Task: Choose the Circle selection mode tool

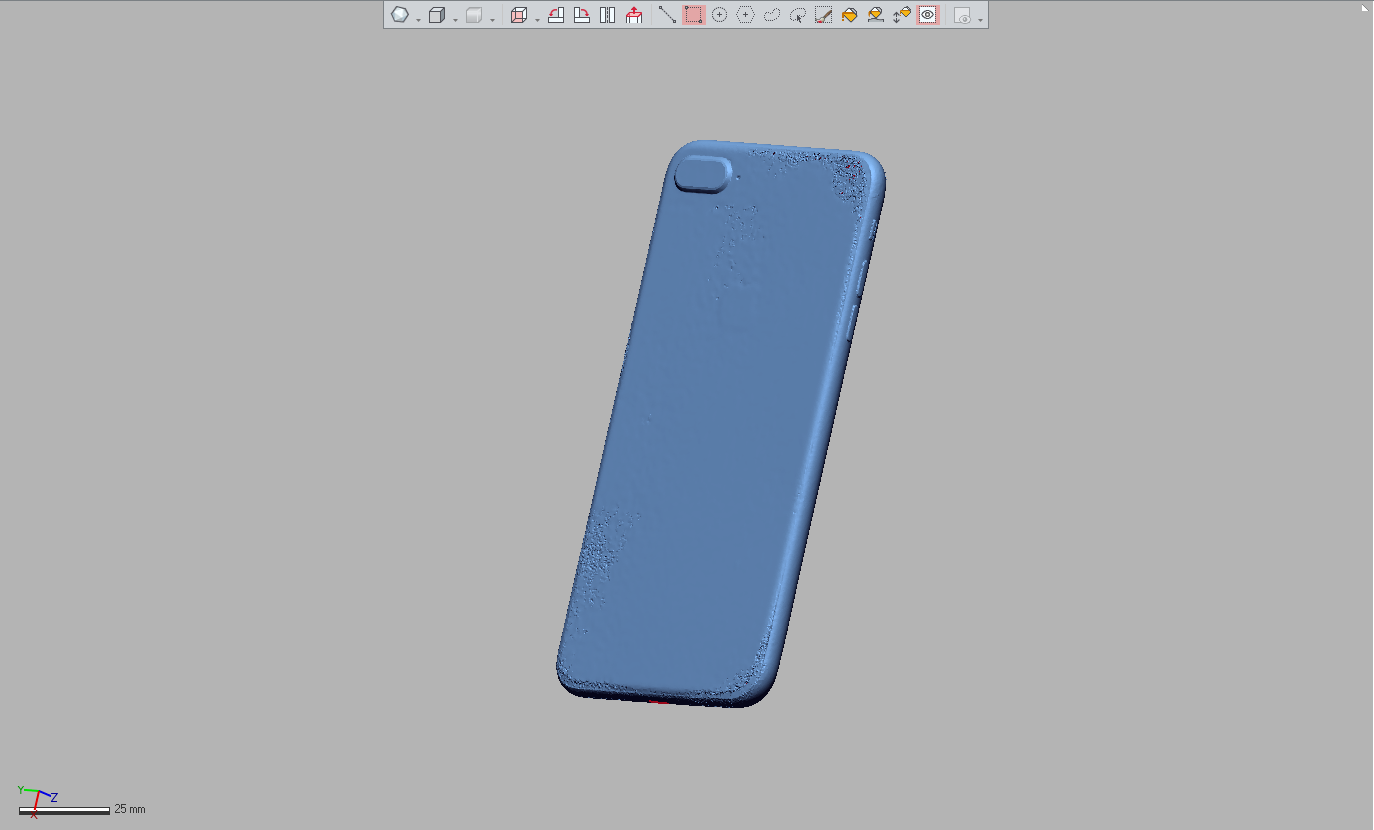Action: pos(719,15)
